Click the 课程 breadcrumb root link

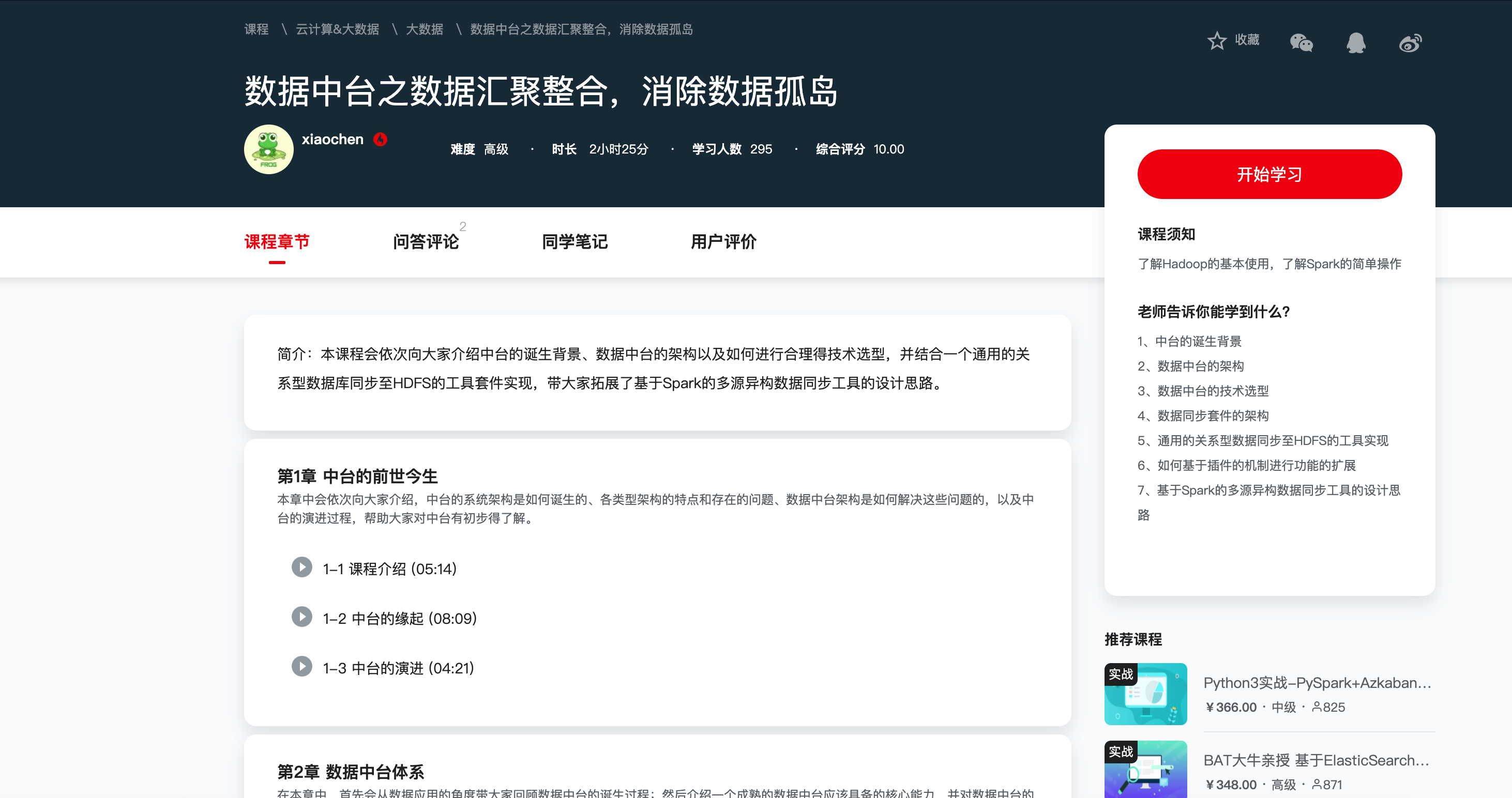pos(256,29)
